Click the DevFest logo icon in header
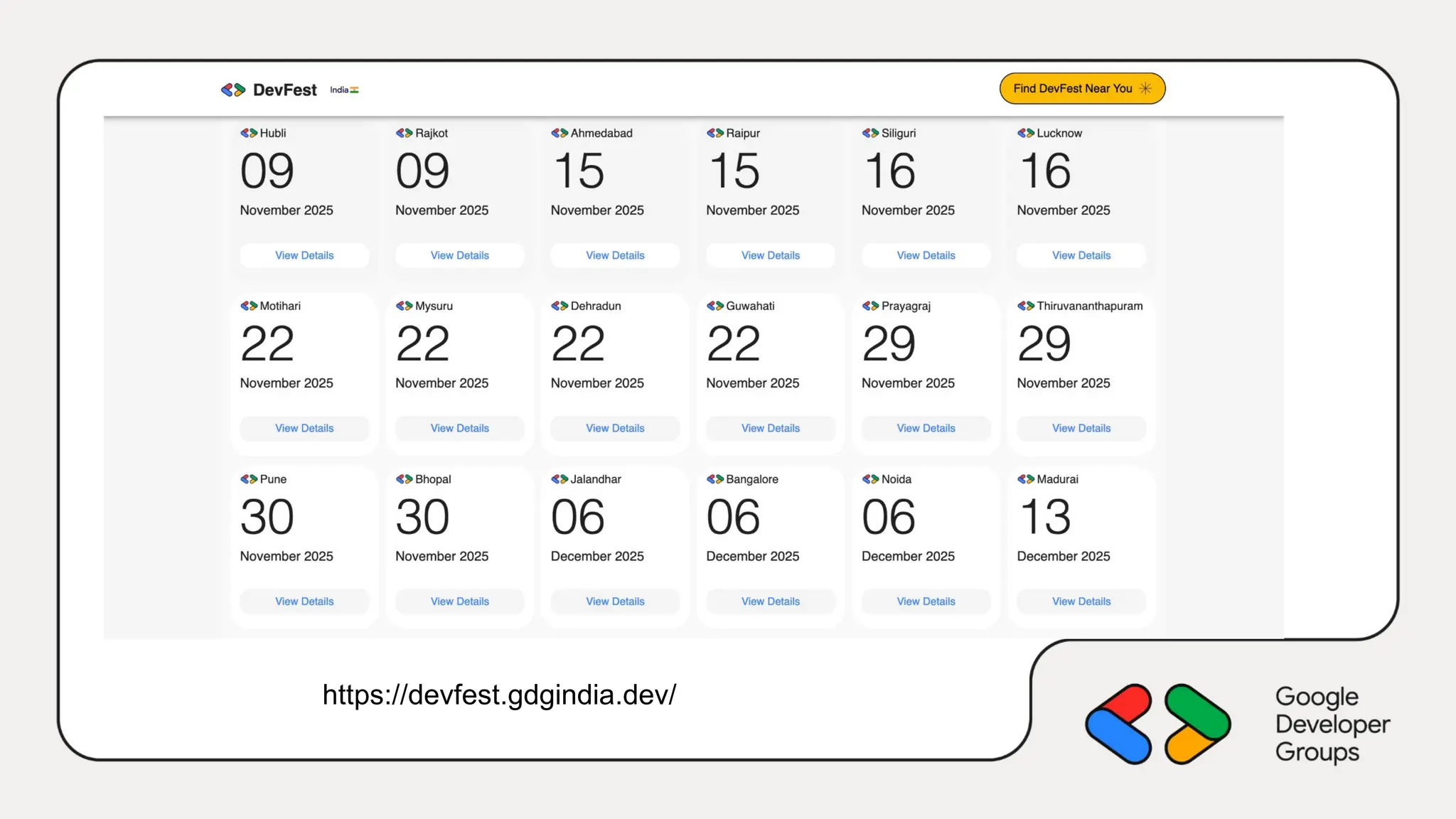The image size is (1456, 819). pyautogui.click(x=233, y=90)
